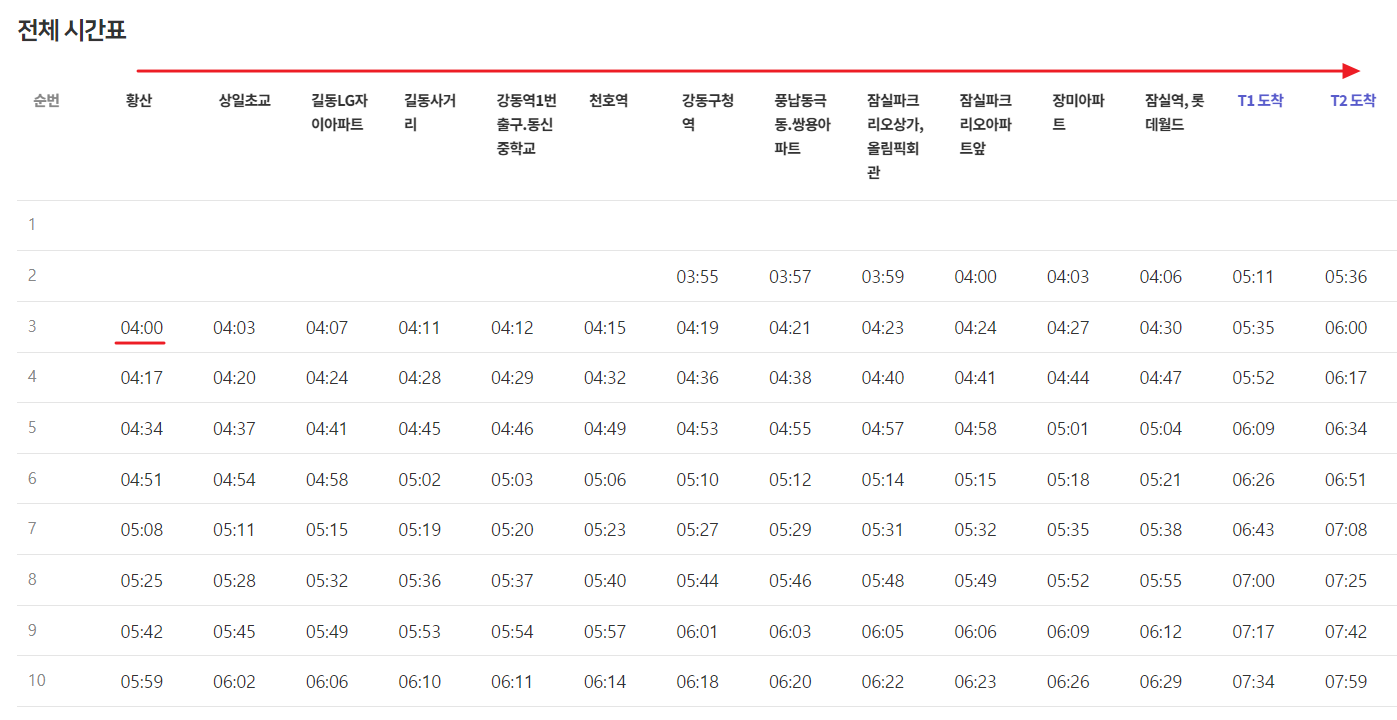This screenshot has width=1397, height=720.
Task: Click 04:17 under 황산 in row 4
Action: tap(141, 378)
